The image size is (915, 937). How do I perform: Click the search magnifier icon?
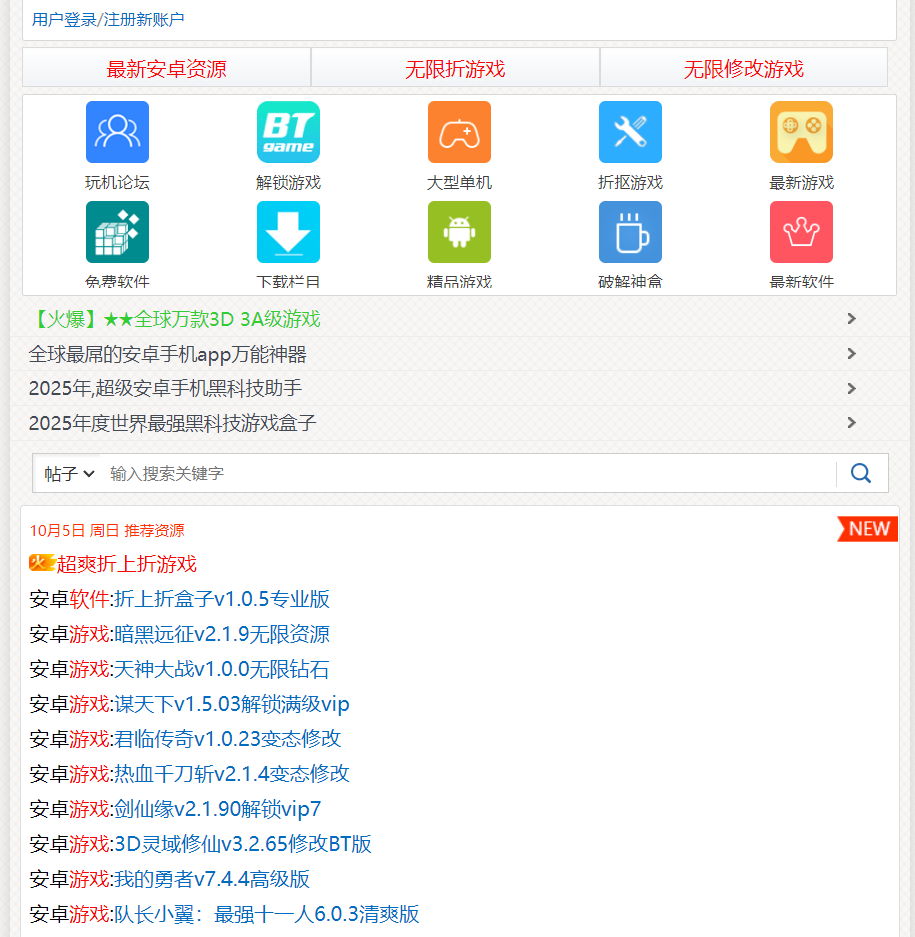coord(861,472)
